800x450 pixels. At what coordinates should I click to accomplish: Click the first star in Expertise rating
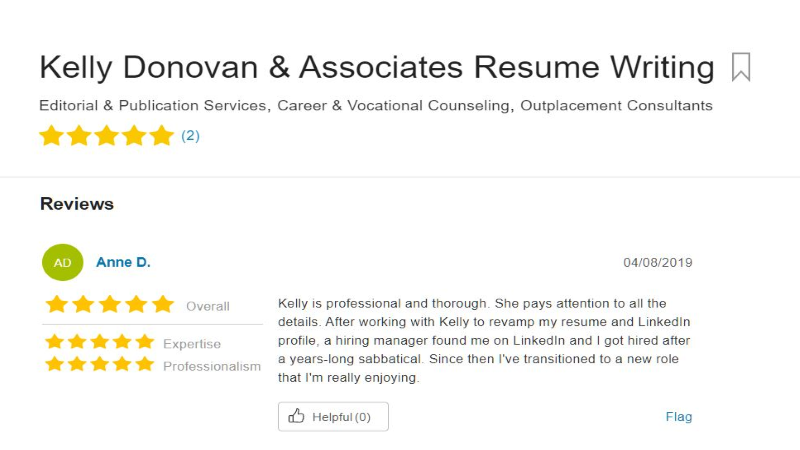(55, 341)
